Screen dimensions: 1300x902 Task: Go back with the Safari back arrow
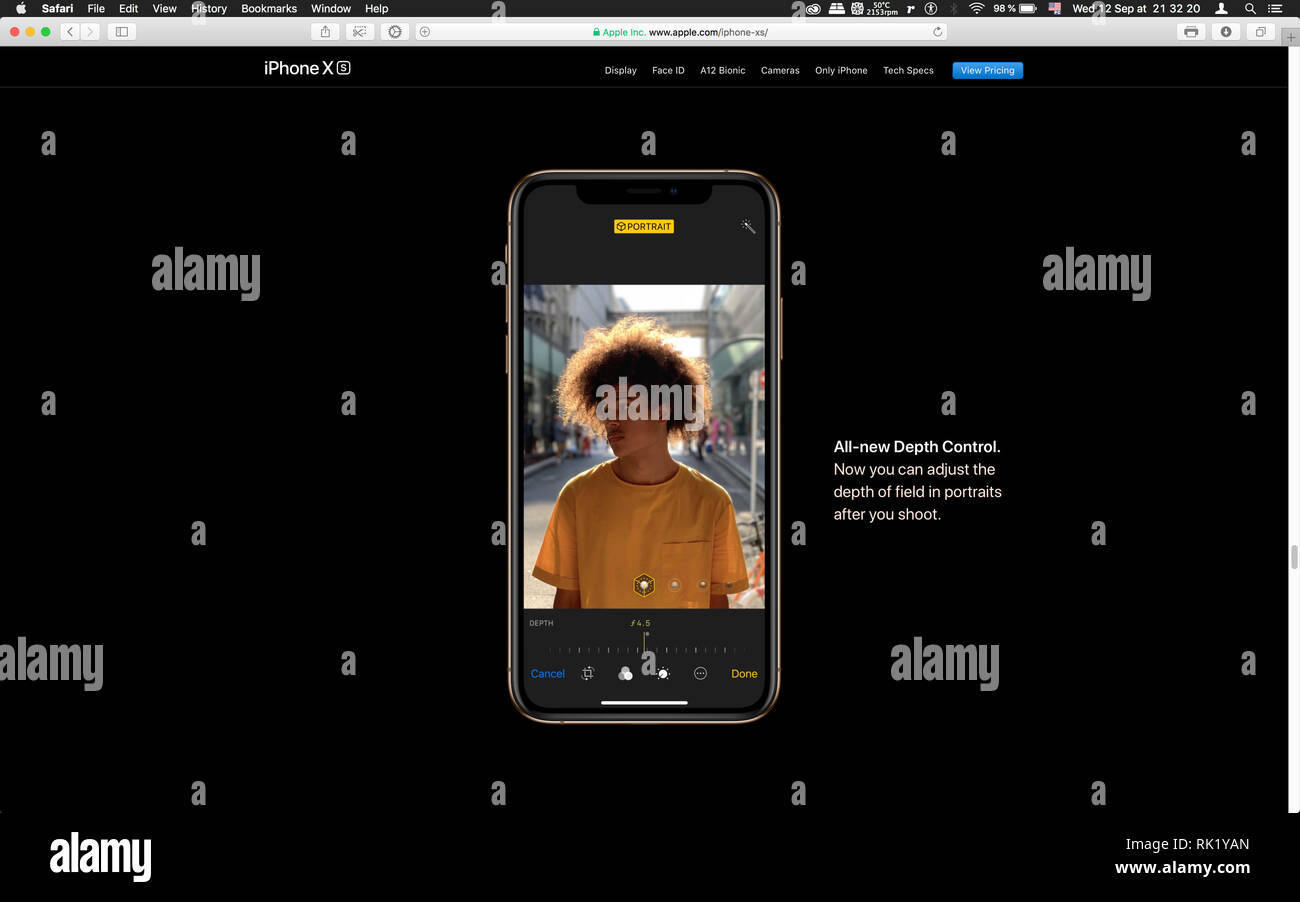coord(70,32)
